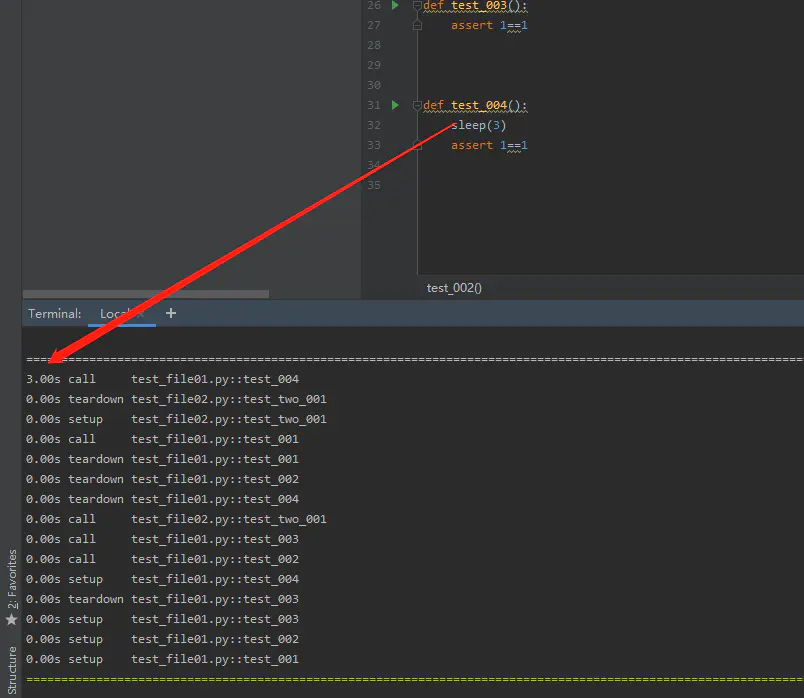The image size is (804, 698).
Task: Click setup test_file01.py::test_002 line
Action: coord(163,640)
